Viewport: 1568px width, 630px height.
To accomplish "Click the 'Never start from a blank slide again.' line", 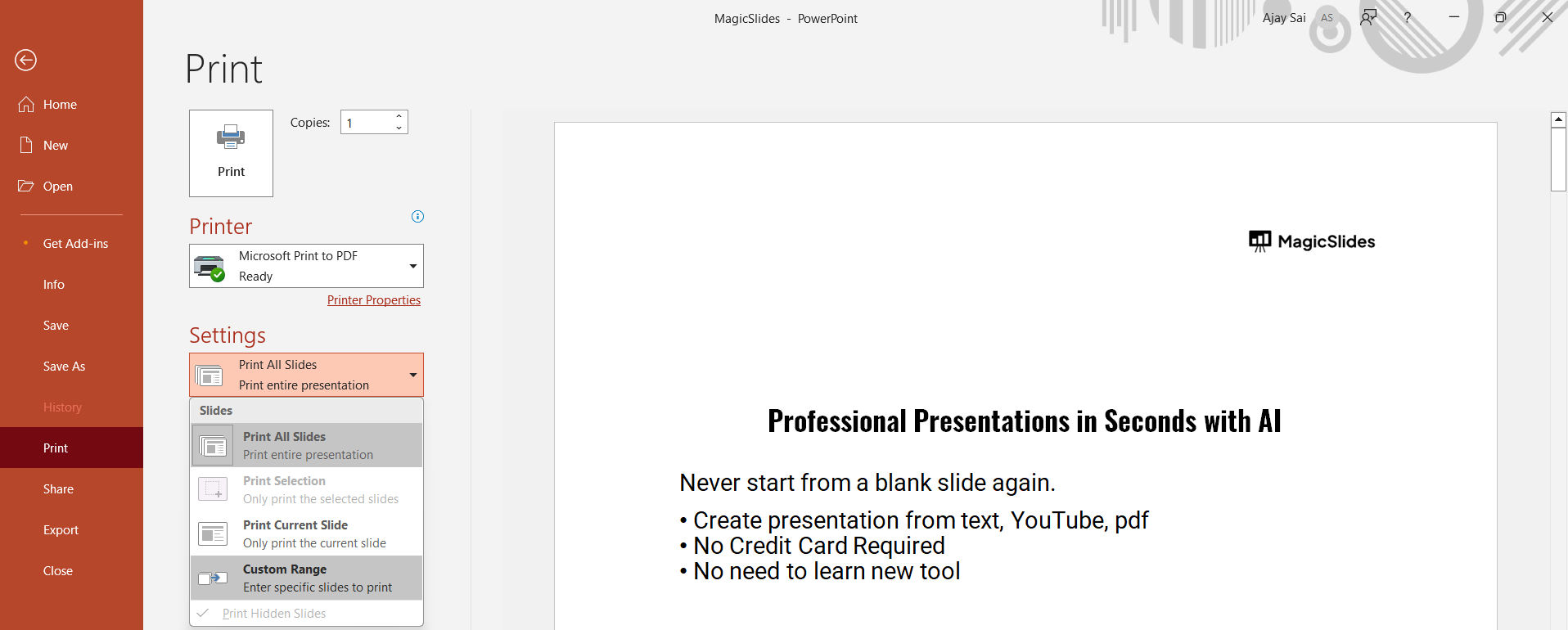I will tap(867, 483).
